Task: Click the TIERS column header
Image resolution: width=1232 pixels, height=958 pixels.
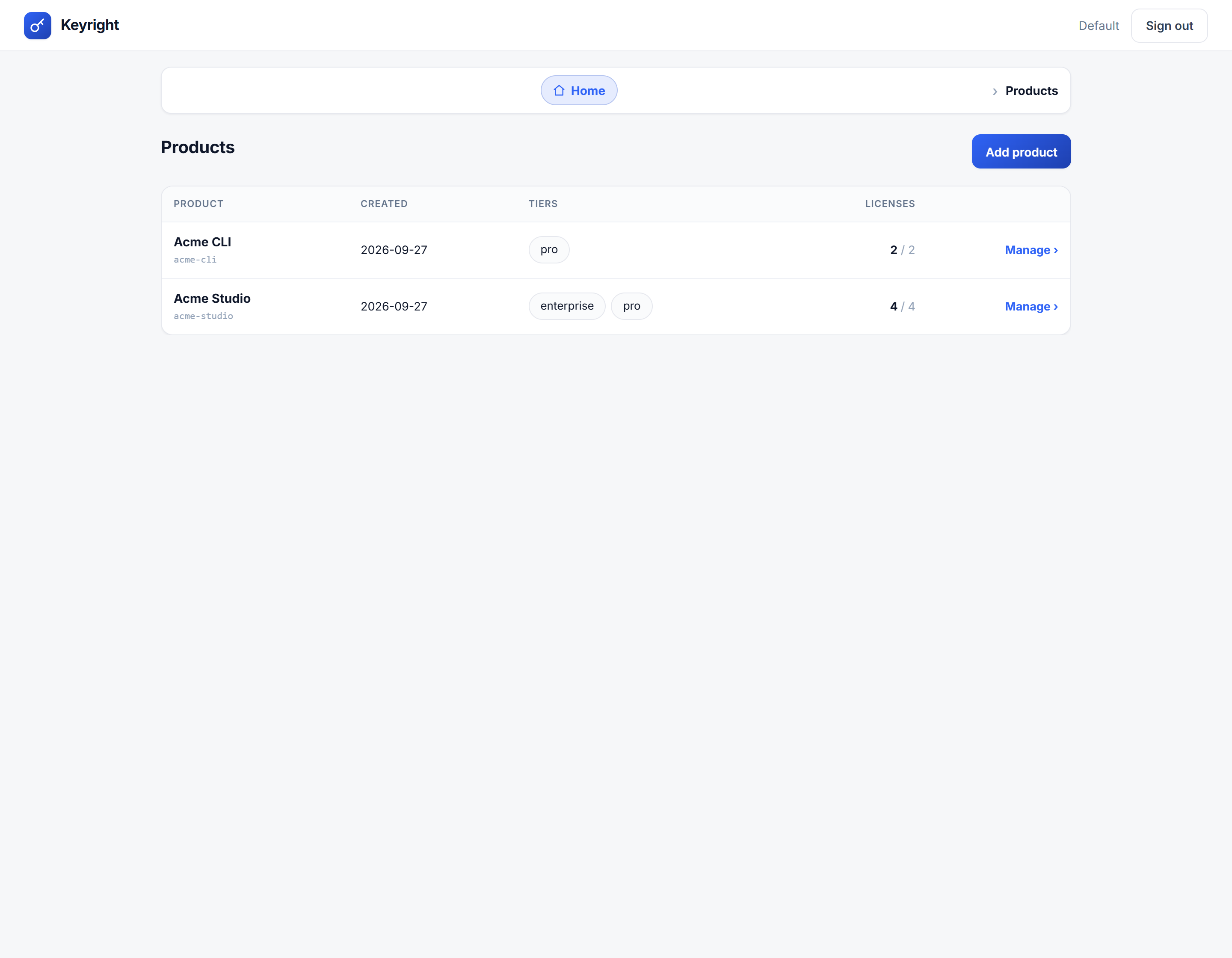Action: tap(543, 204)
